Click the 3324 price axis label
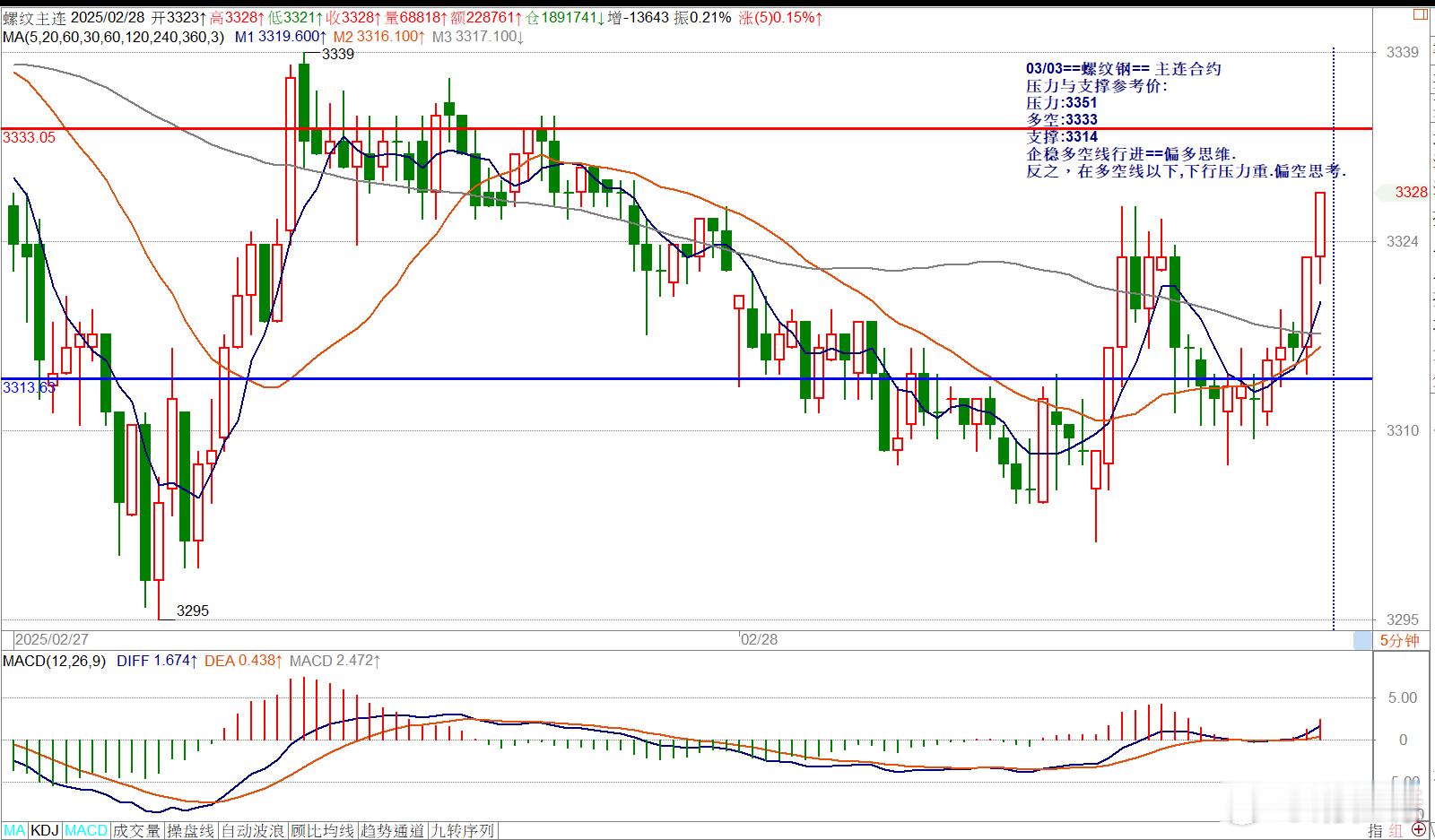 point(1403,241)
